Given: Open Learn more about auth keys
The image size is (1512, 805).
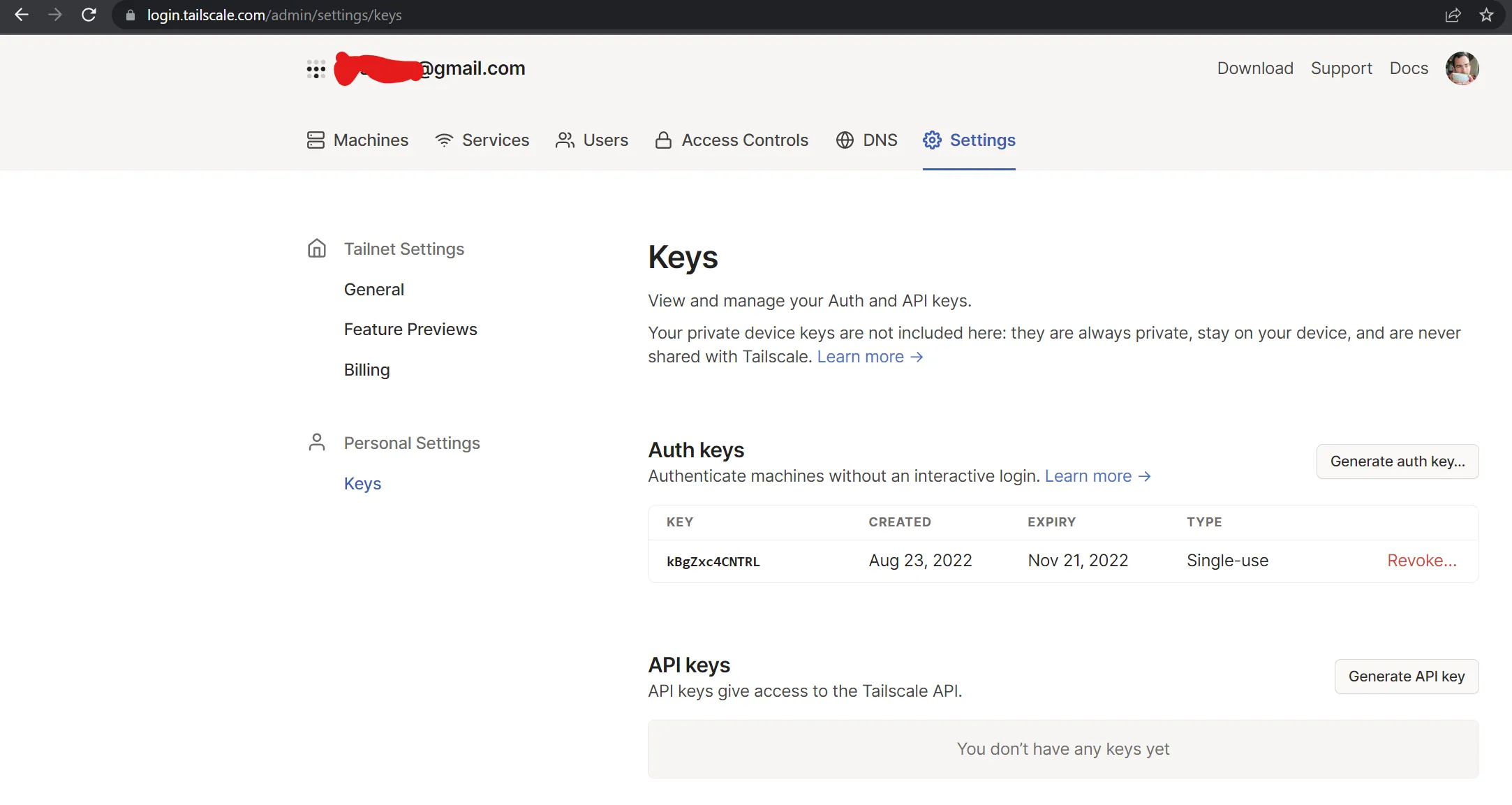Looking at the screenshot, I should tap(1097, 476).
